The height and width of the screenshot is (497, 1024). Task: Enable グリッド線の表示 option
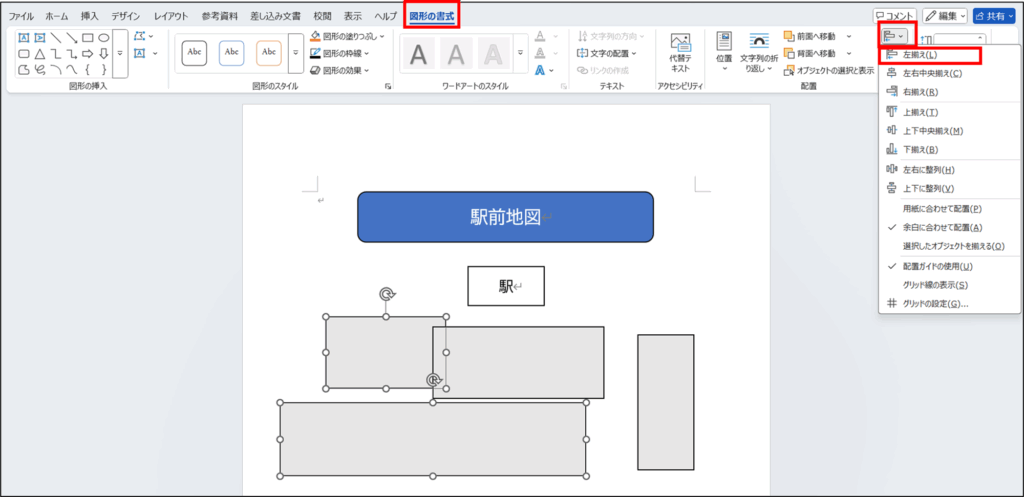click(934, 285)
